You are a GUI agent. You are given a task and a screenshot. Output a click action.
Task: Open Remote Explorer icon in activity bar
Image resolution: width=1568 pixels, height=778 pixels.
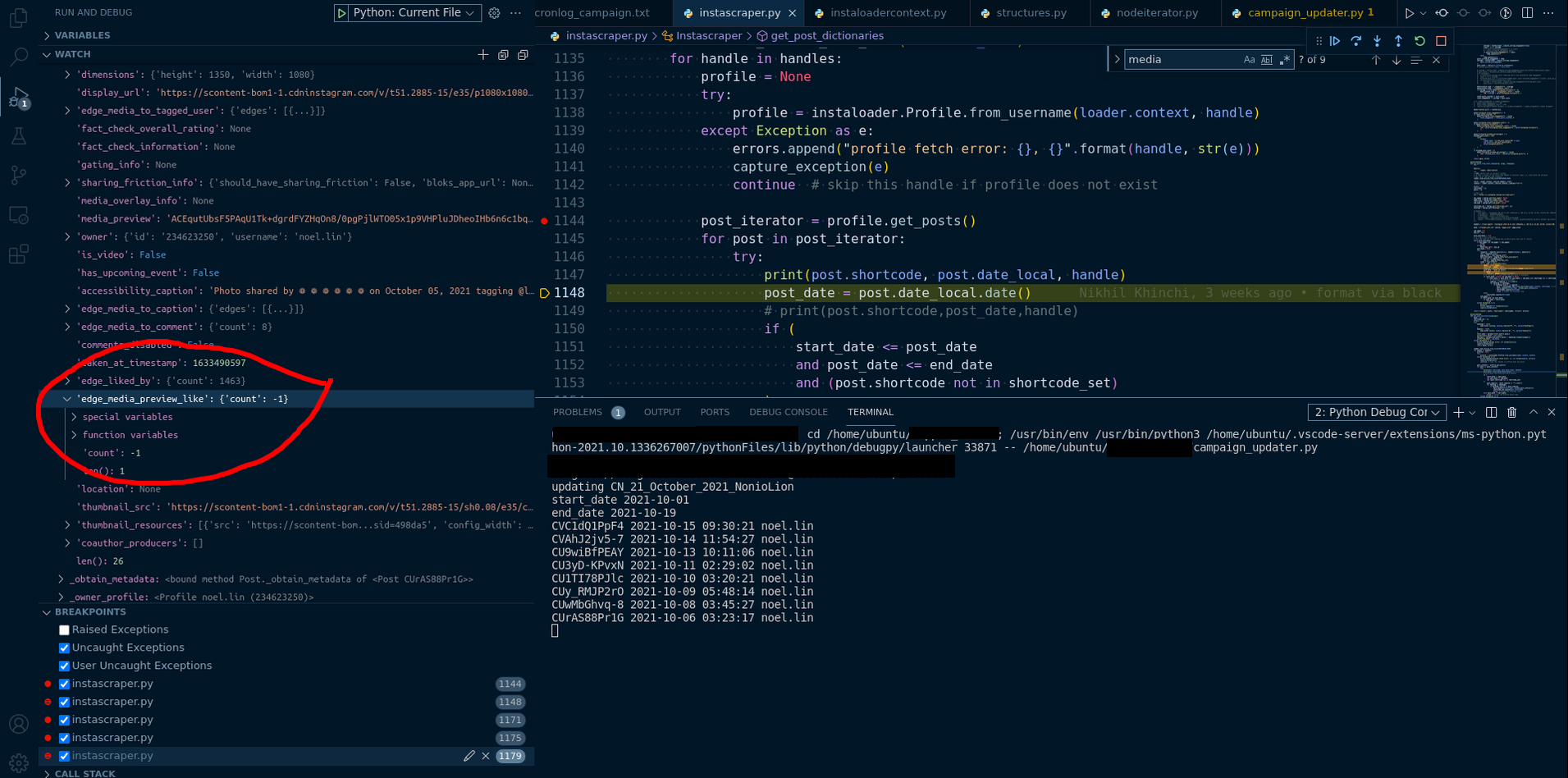click(18, 215)
